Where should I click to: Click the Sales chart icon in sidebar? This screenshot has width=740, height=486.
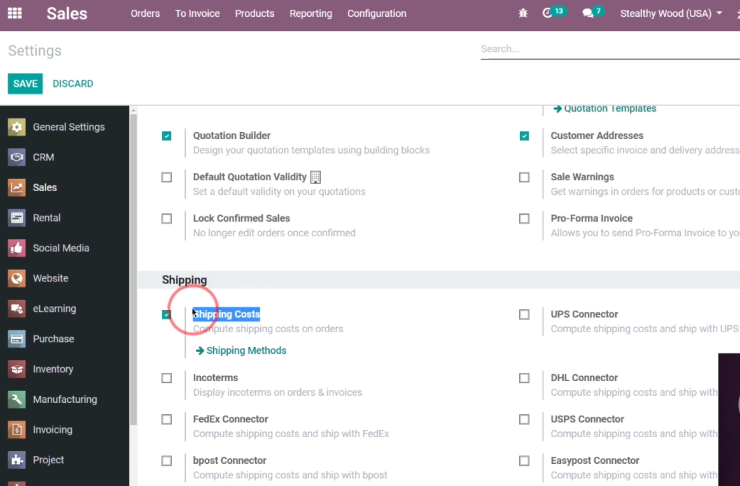(x=17, y=187)
